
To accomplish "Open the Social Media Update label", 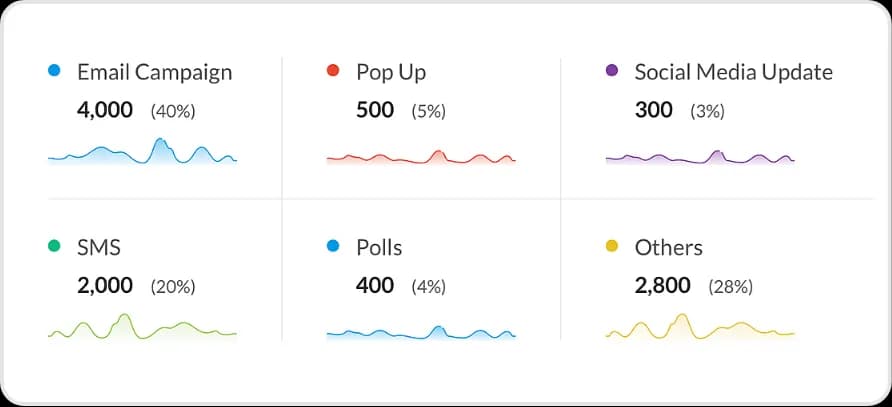I will tap(734, 72).
